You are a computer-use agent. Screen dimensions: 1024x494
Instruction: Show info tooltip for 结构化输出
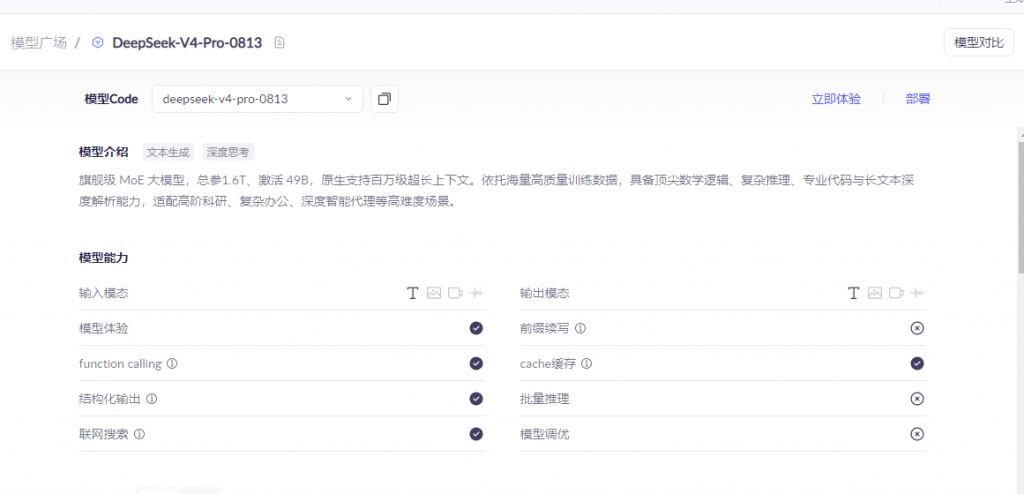pyautogui.click(x=152, y=399)
